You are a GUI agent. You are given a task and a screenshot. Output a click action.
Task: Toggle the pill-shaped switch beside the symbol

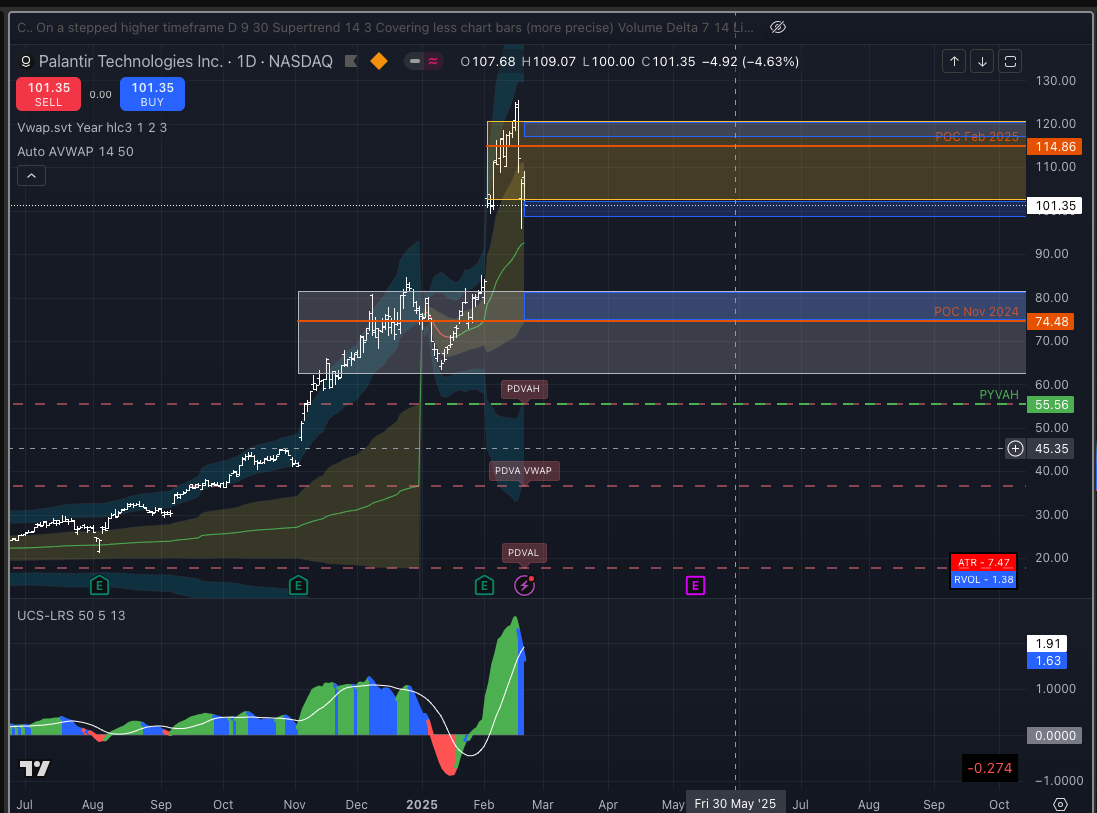pyautogui.click(x=425, y=61)
